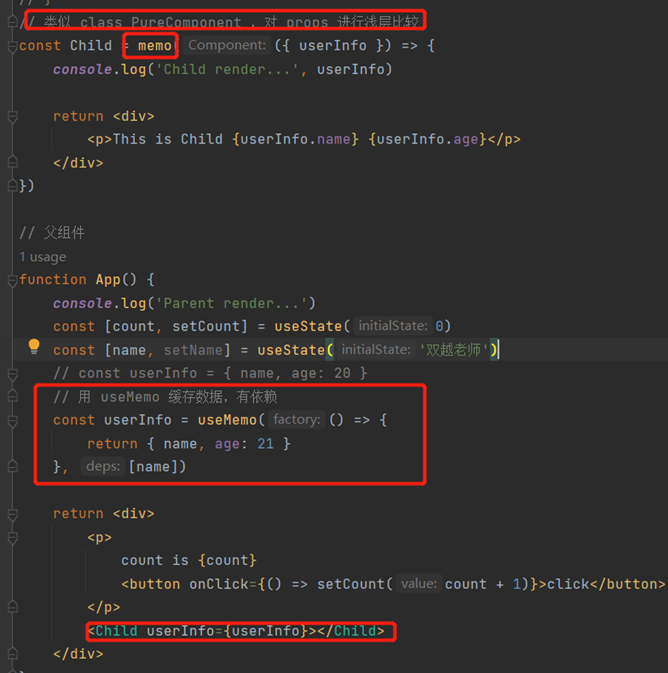This screenshot has height=673, width=668.
Task: Collapse the fold marker beside '<p>' opening tag
Action: [x=12, y=538]
